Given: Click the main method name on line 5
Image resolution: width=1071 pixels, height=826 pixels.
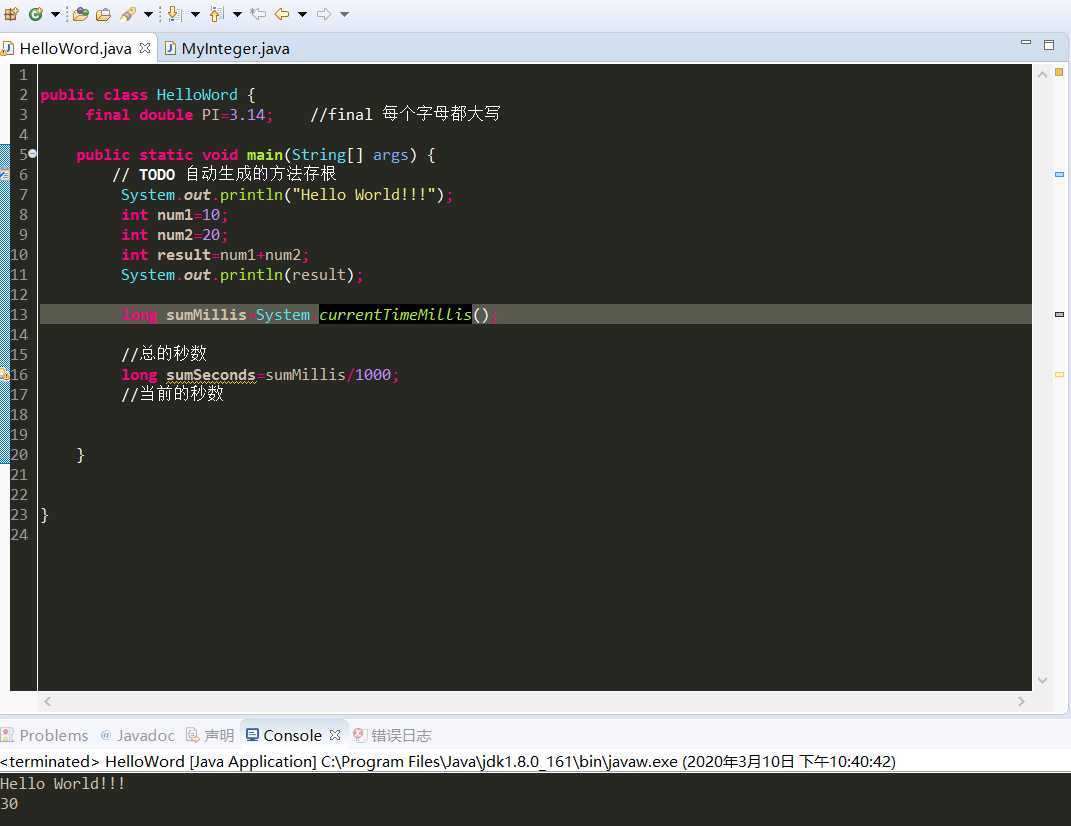Looking at the screenshot, I should click(264, 154).
